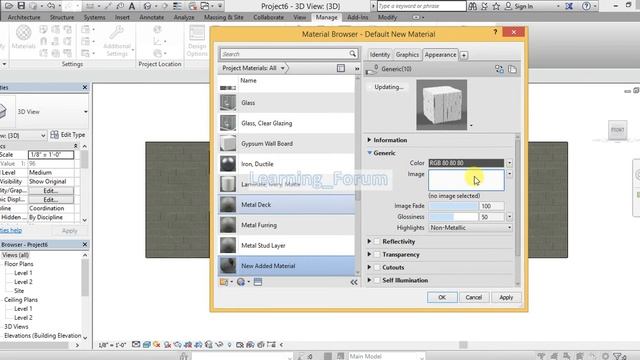Toggle the library panel view icon
Image resolution: width=640 pixels, height=360 pixels.
[341, 68]
